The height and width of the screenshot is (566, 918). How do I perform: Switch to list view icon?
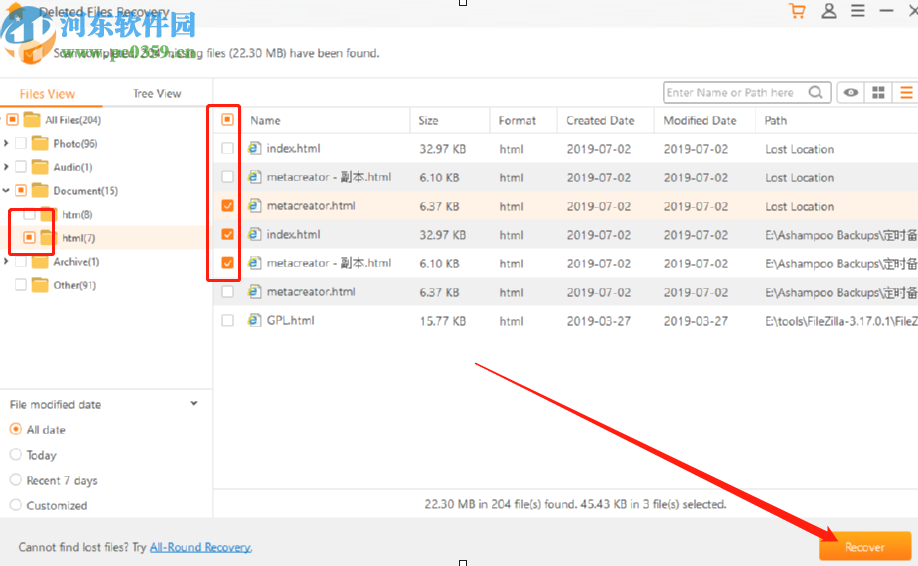click(906, 92)
